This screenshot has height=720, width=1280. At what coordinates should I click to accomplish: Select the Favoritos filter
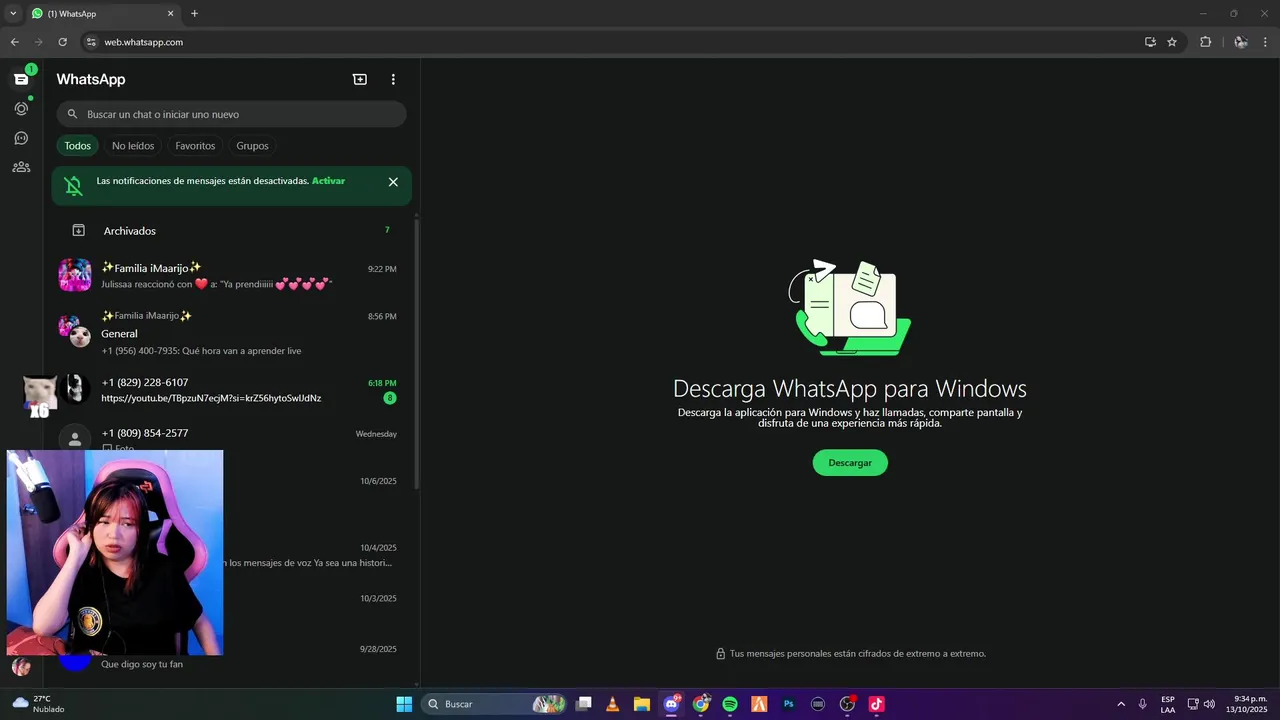[195, 146]
